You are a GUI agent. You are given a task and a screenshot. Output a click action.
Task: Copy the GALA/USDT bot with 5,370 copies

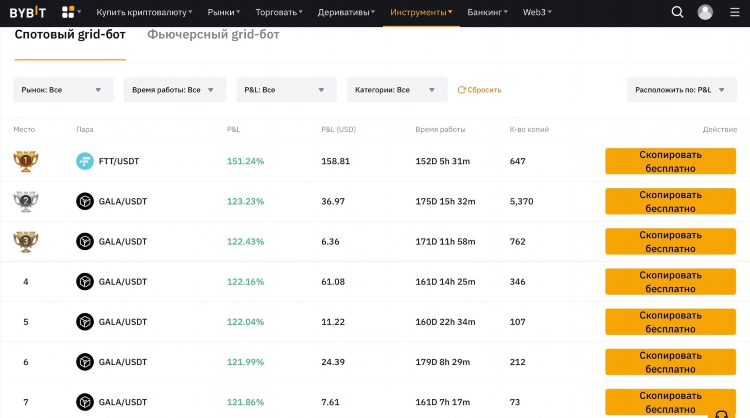click(x=670, y=201)
